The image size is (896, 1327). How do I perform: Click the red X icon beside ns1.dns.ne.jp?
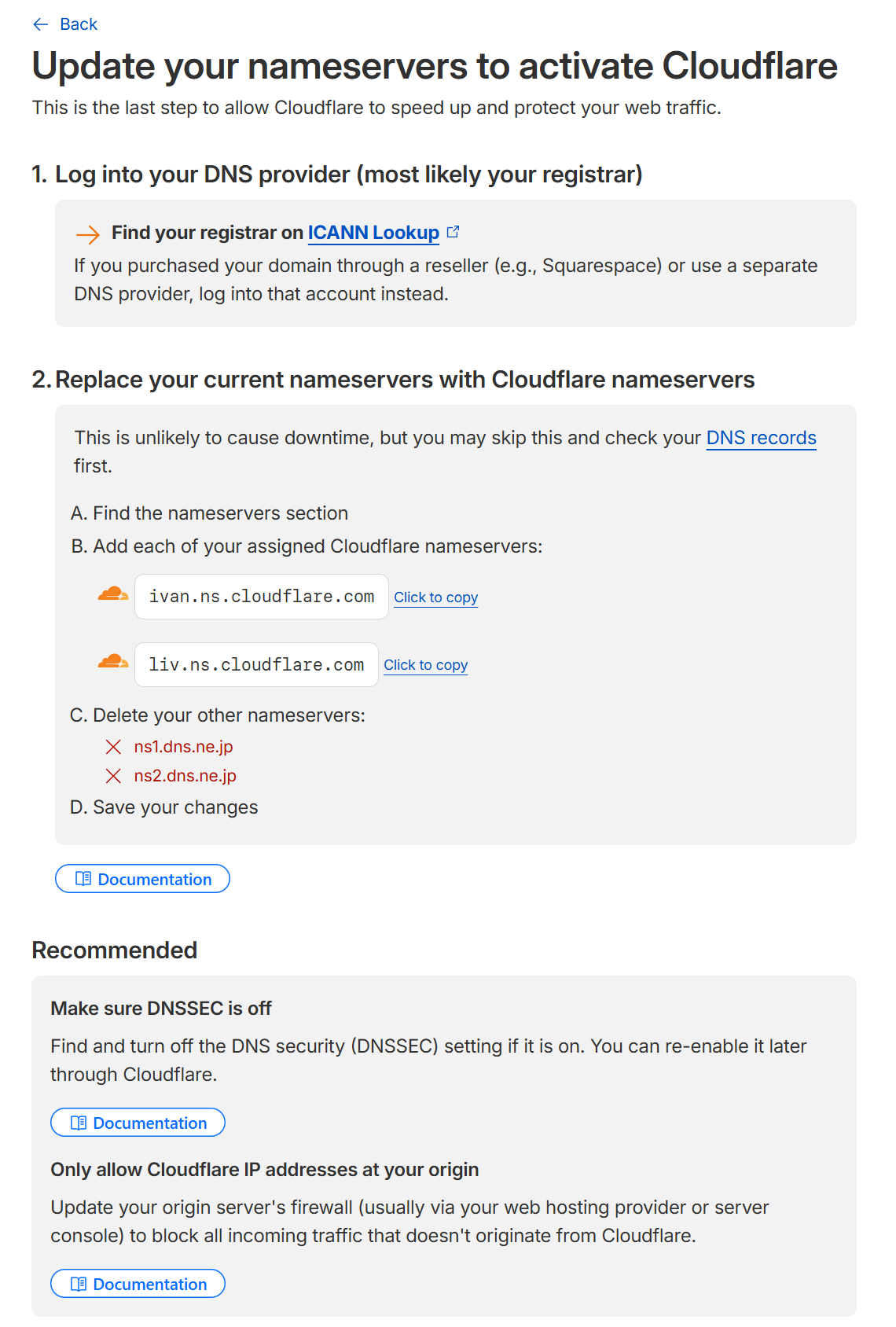112,747
